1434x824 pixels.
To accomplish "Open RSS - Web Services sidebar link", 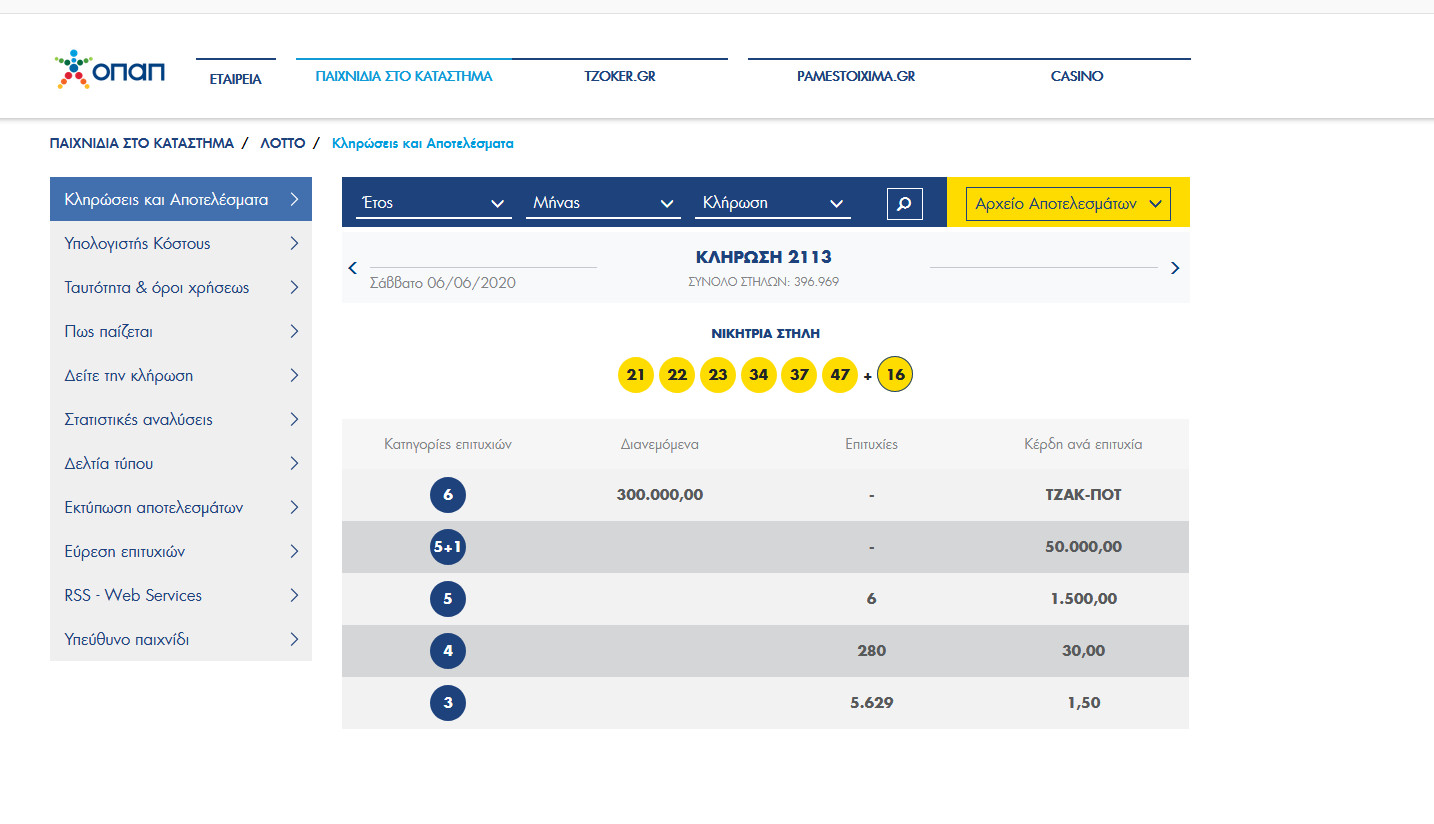I will pos(181,595).
